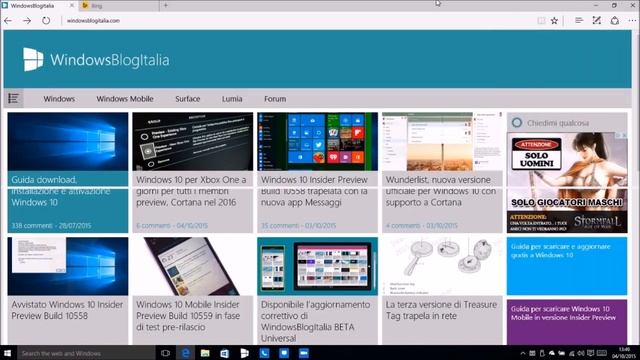
Task: Open the volume speaker tray icon
Action: point(581,353)
